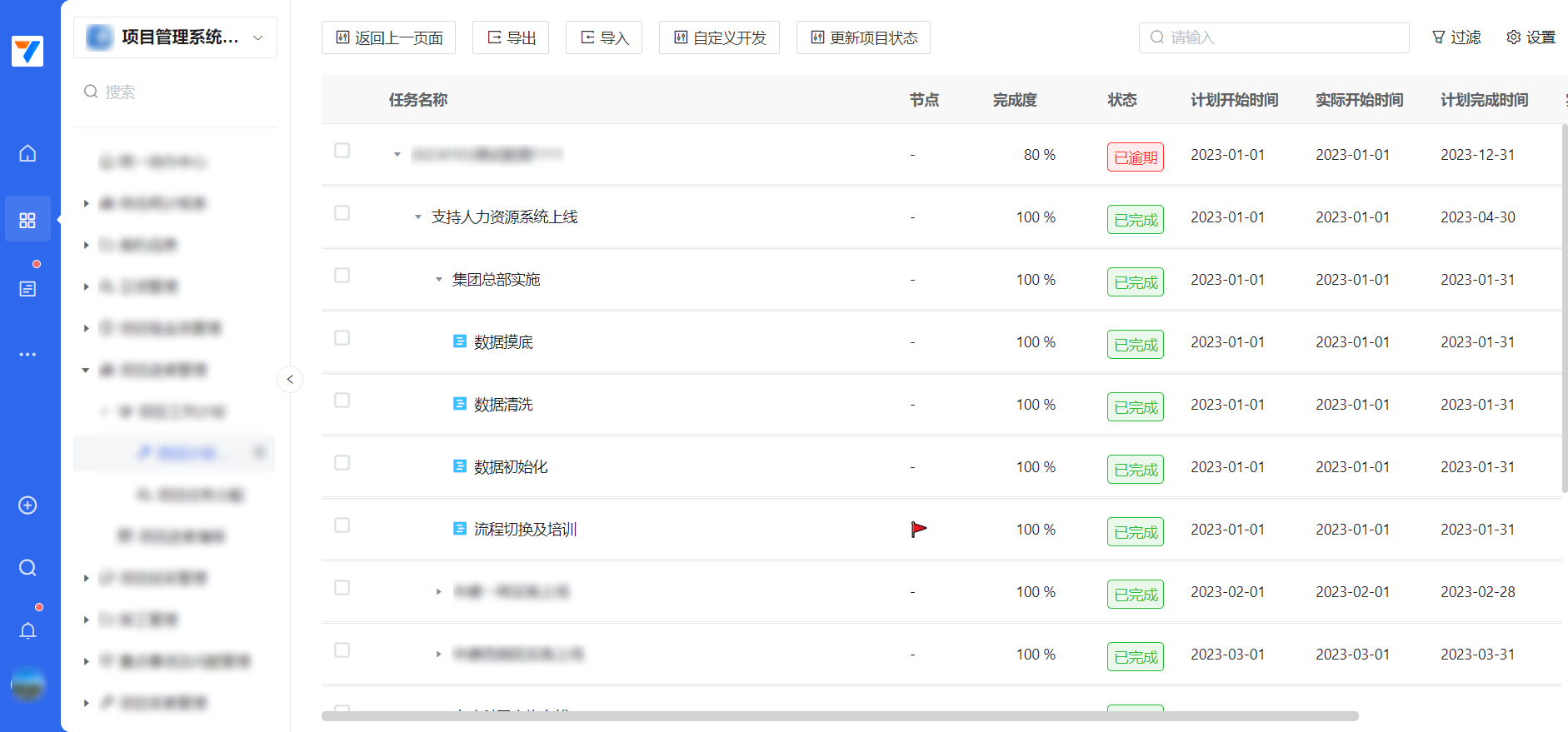This screenshot has width=1568, height=732.
Task: Select the checkbox for 支持人力资源系统上线
Action: pyautogui.click(x=342, y=213)
